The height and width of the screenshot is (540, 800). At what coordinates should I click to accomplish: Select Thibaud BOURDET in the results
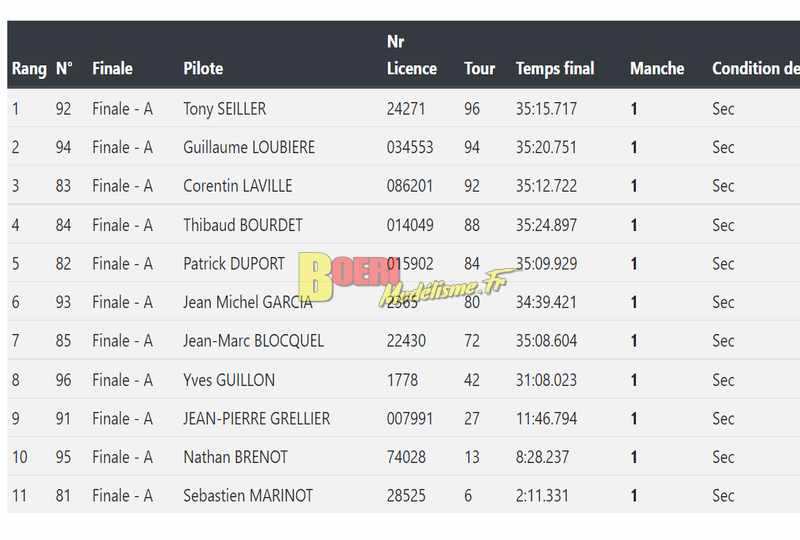pos(243,225)
